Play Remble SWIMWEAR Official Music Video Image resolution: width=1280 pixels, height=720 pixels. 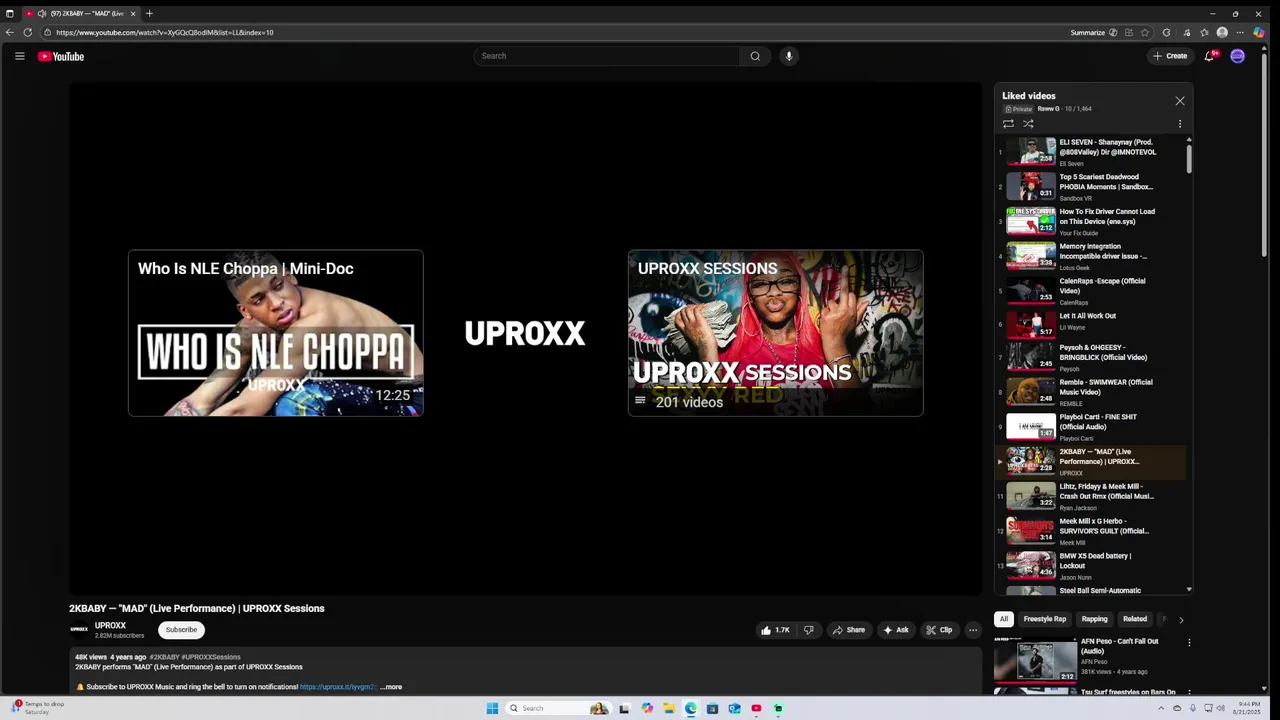coord(1091,393)
